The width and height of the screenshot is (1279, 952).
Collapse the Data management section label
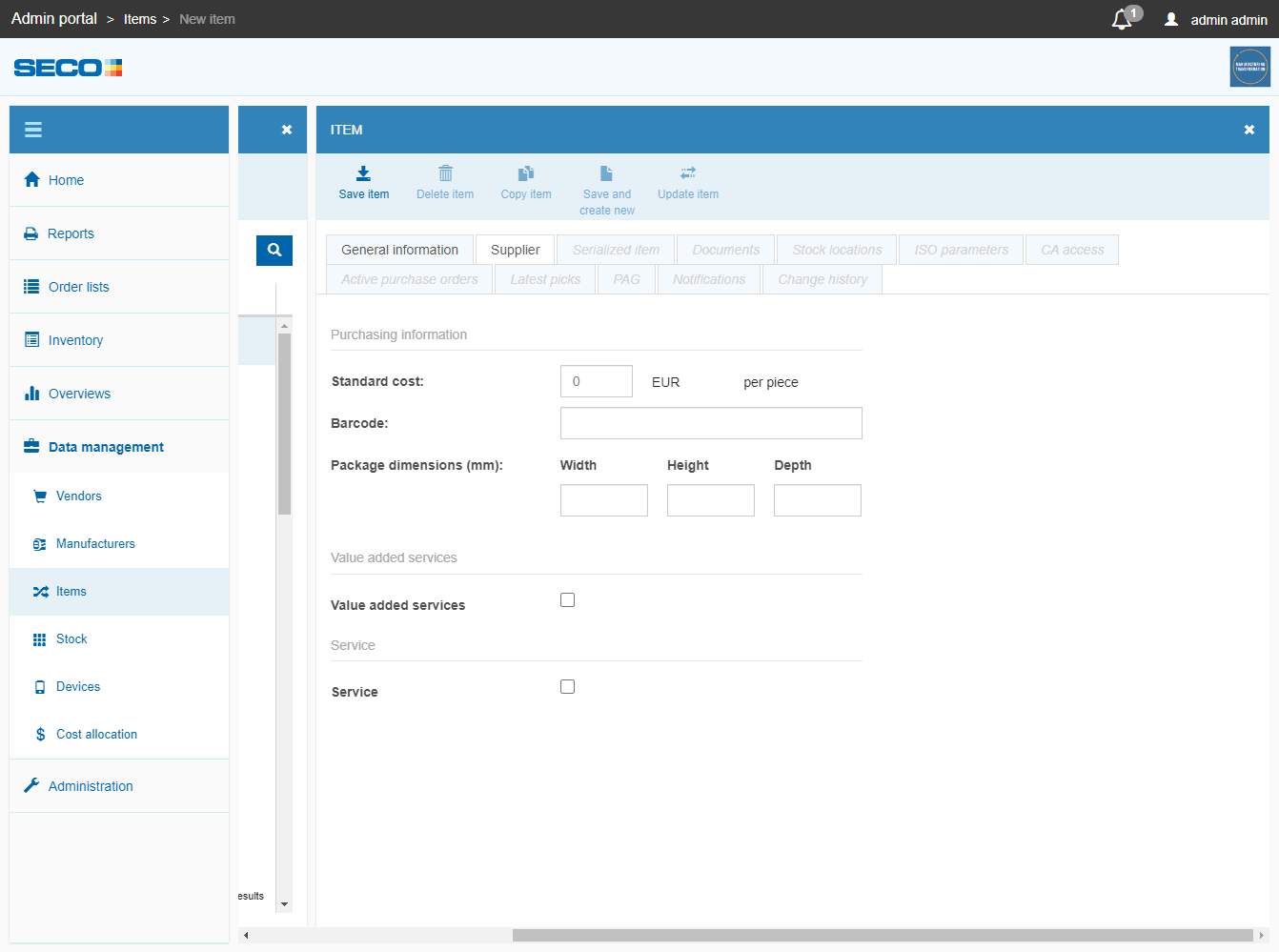click(x=106, y=447)
